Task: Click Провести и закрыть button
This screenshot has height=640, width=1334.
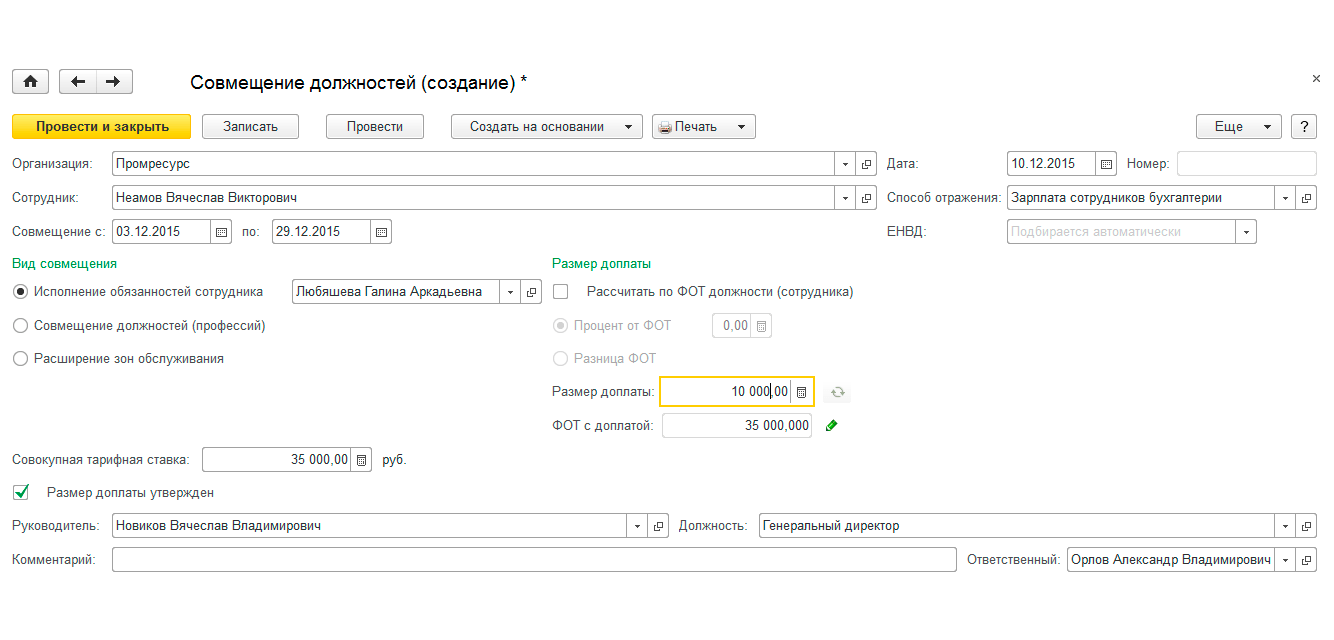Action: pos(101,127)
